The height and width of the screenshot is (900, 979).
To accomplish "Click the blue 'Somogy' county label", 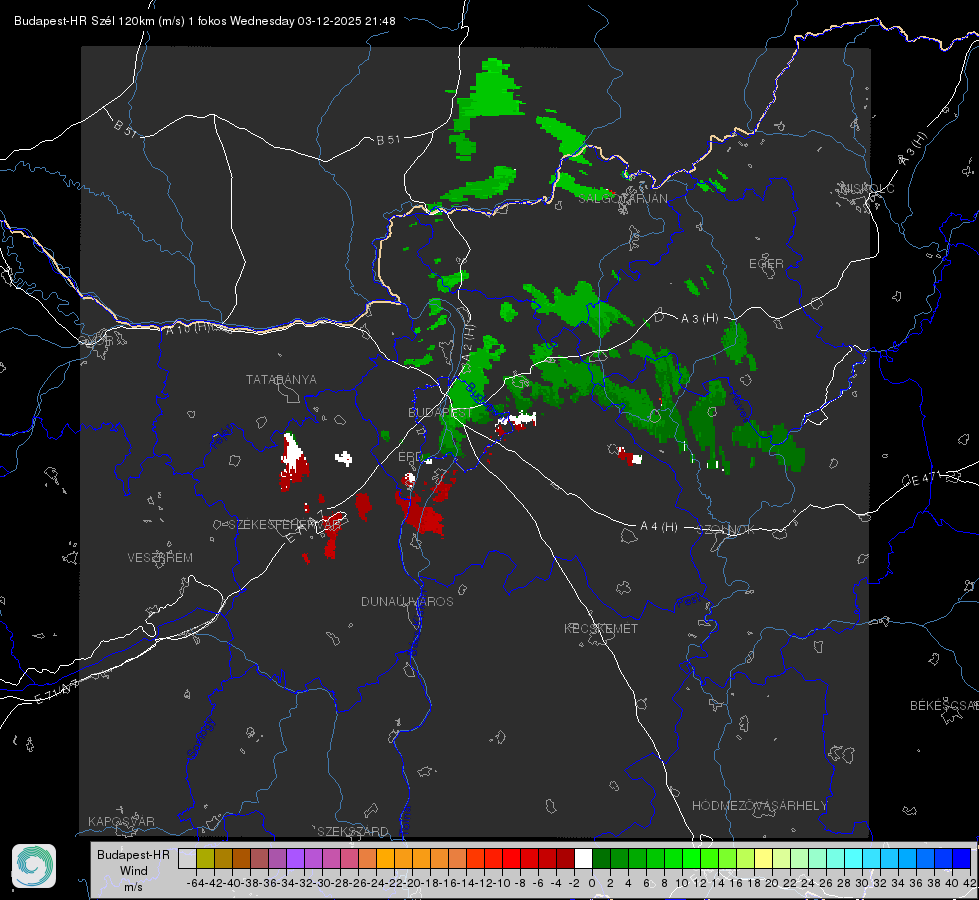I will 200,739.
